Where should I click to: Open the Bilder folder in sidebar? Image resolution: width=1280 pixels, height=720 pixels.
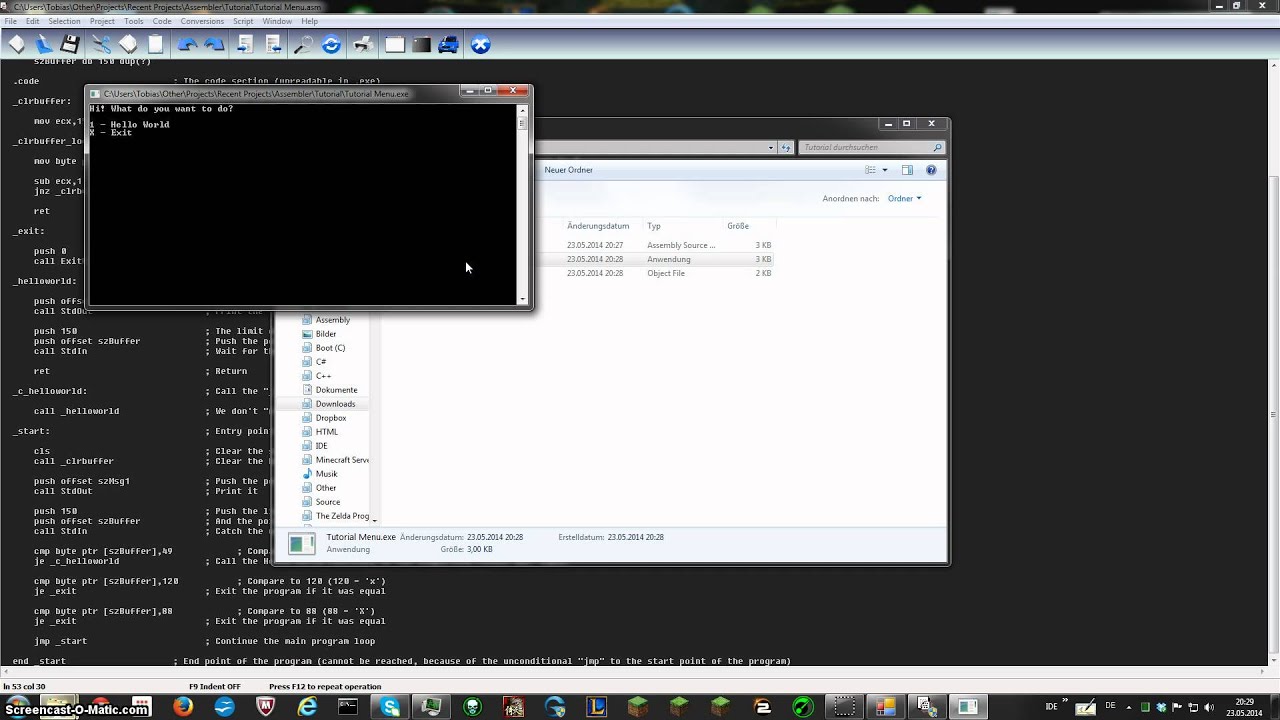coord(326,334)
